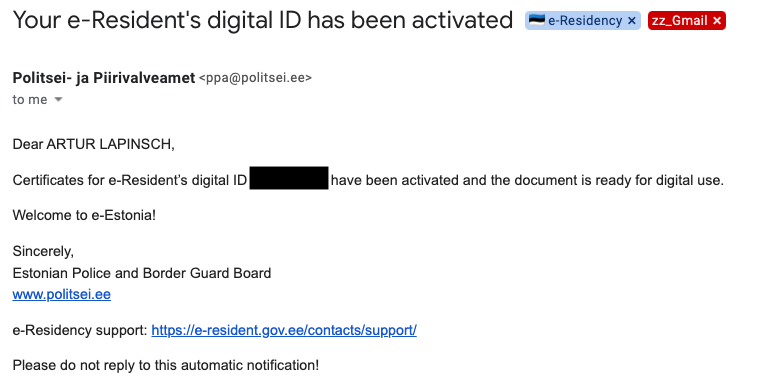Click sender name Politsei- ja Piirivalveamet
Screen dimensions: 777x380
pyautogui.click(x=104, y=78)
